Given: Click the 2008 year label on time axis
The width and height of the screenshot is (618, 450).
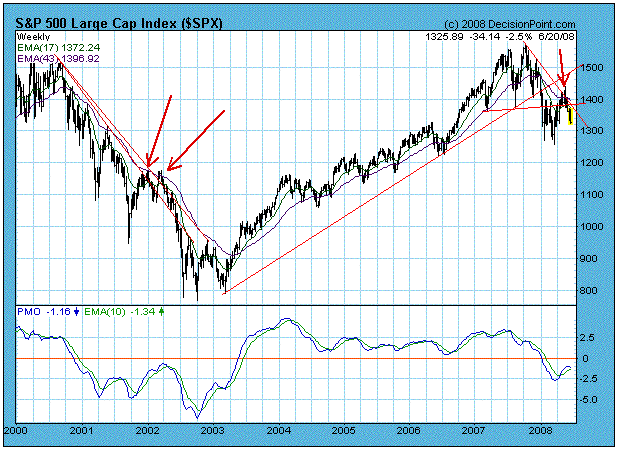Looking at the screenshot, I should pos(541,430).
